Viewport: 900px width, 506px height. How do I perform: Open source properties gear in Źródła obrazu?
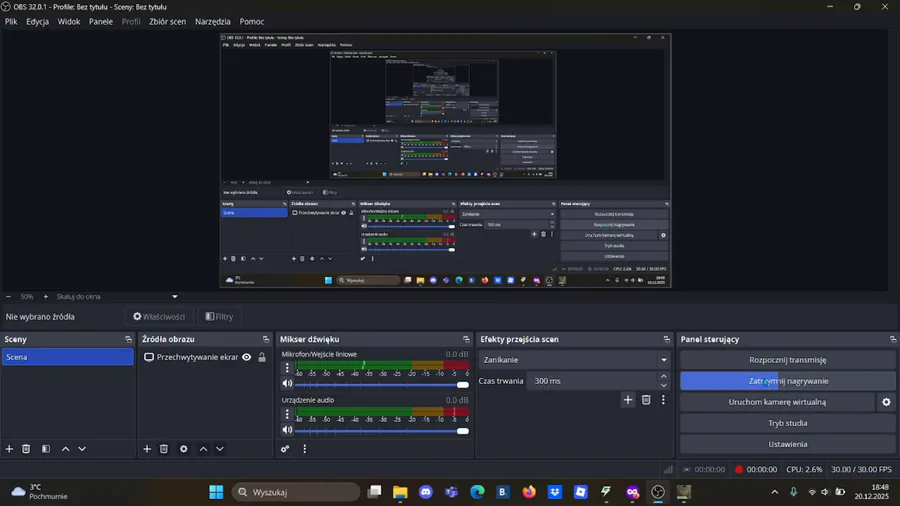click(184, 449)
